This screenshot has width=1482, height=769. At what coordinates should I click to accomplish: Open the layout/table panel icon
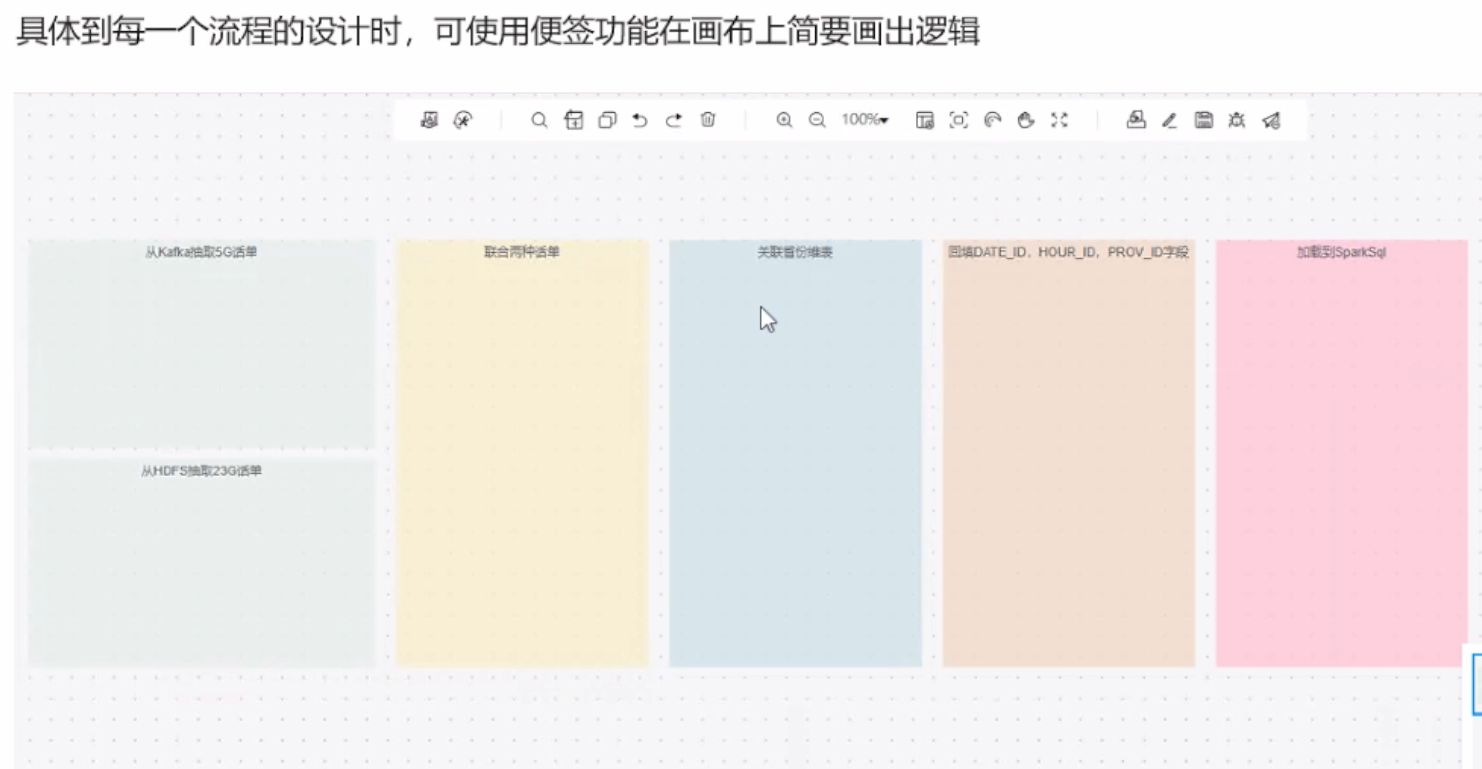(x=924, y=120)
